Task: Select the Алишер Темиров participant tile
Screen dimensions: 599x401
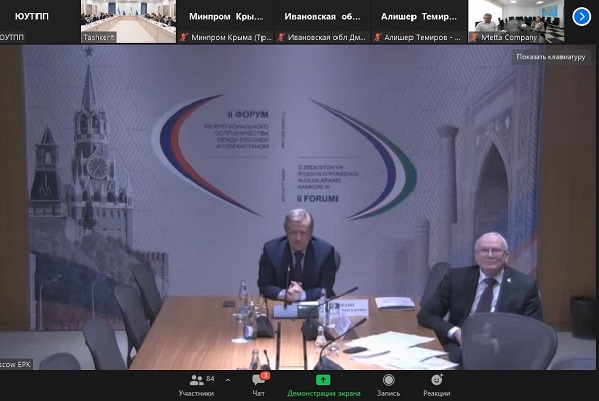Action: coord(419,21)
